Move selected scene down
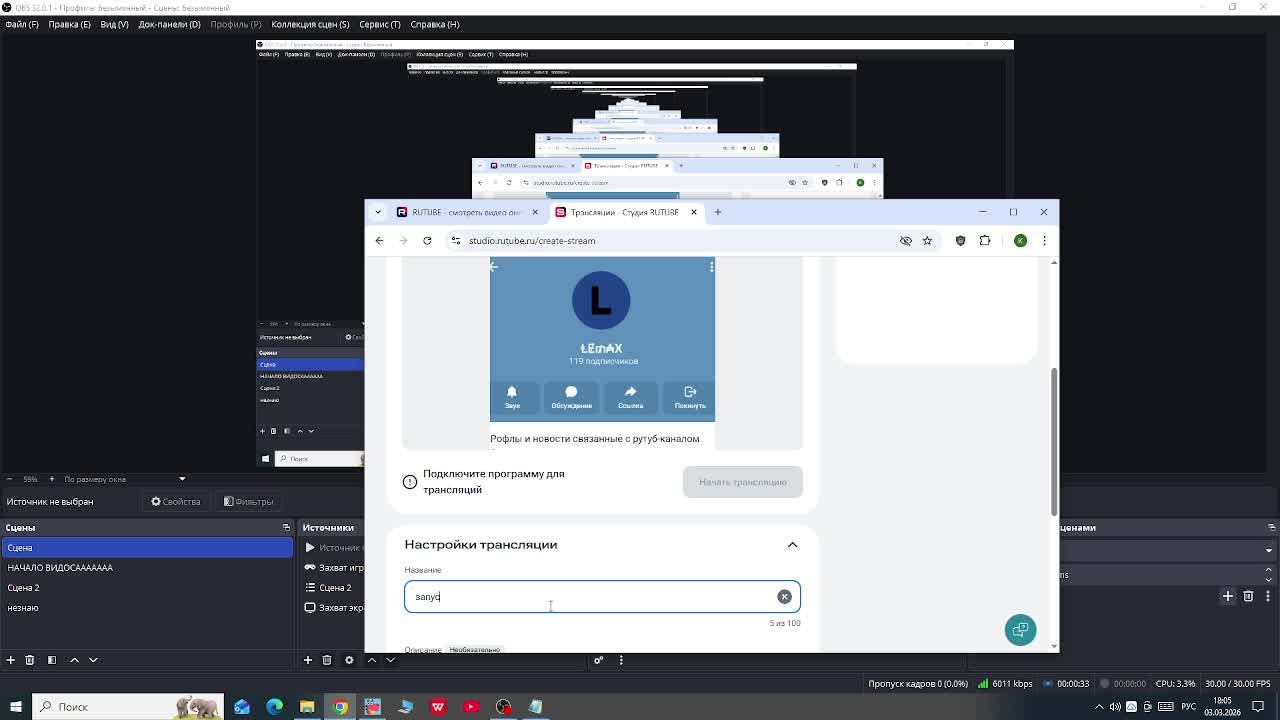 click(93, 660)
